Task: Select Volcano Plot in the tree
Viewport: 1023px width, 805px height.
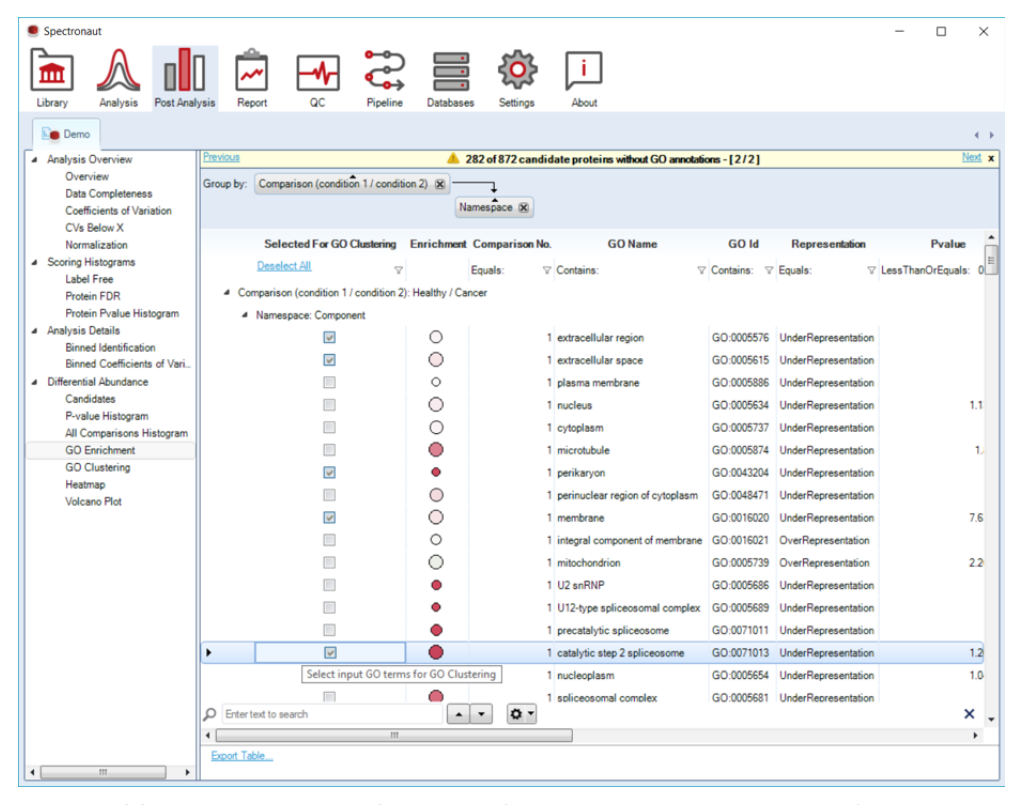Action: tap(93, 502)
